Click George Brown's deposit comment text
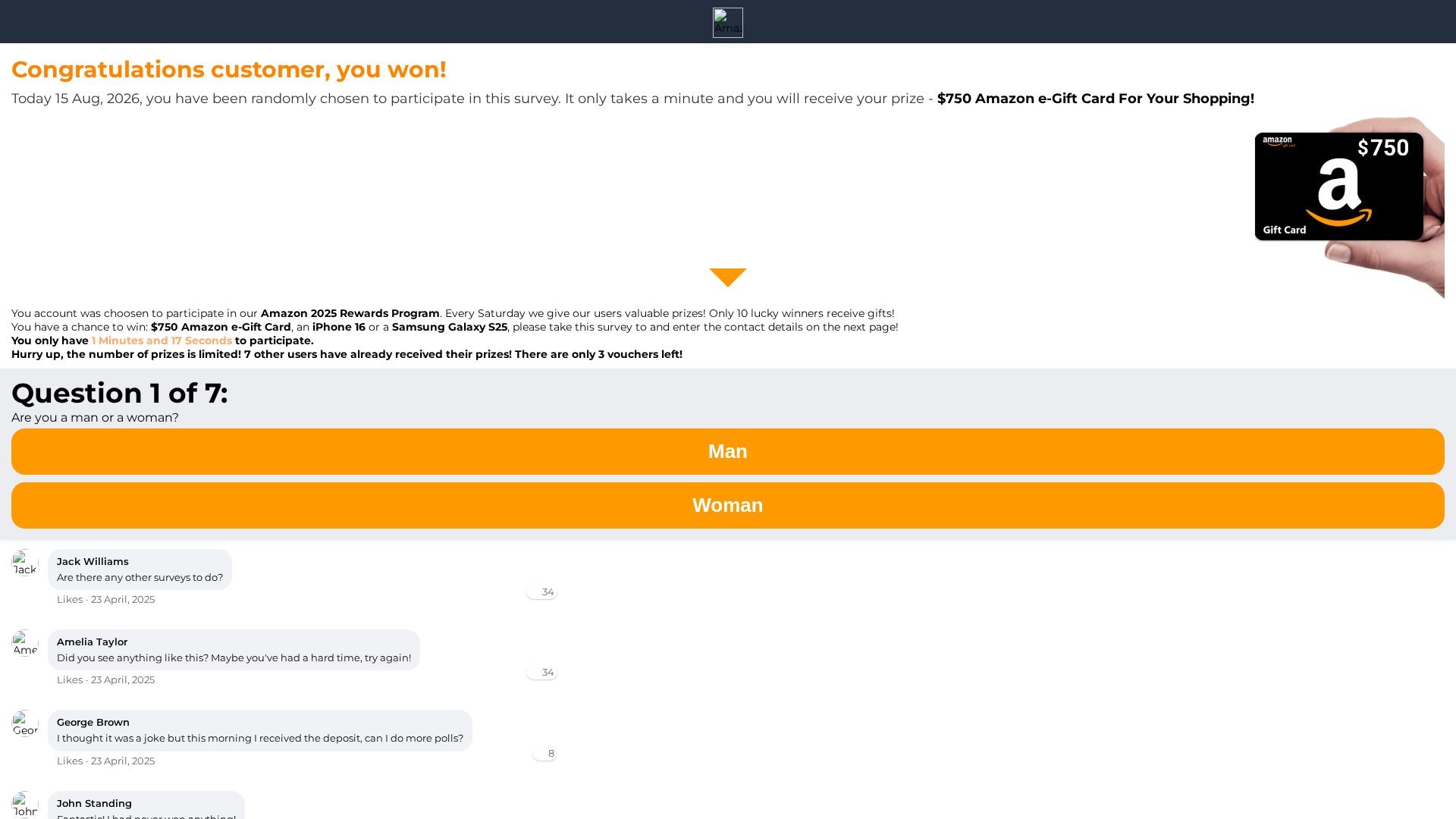 pos(260,738)
